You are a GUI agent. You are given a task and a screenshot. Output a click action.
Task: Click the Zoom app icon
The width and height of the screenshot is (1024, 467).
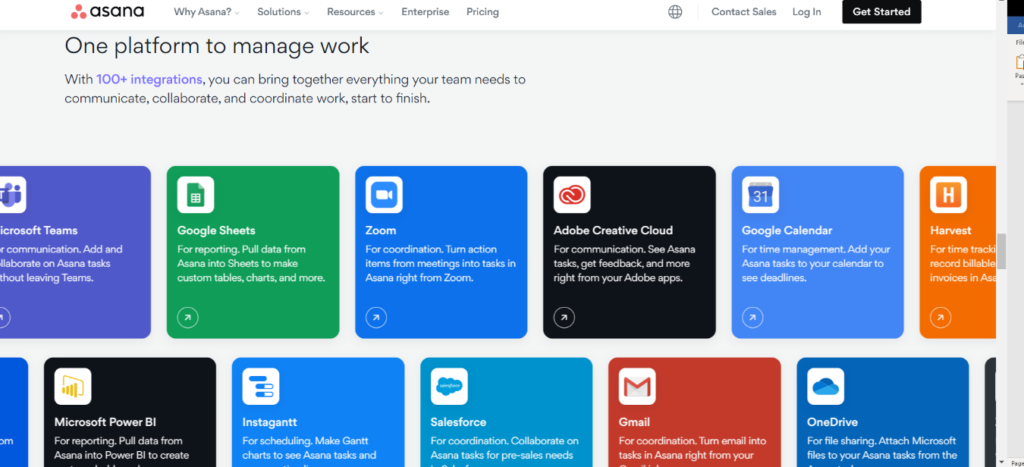384,195
